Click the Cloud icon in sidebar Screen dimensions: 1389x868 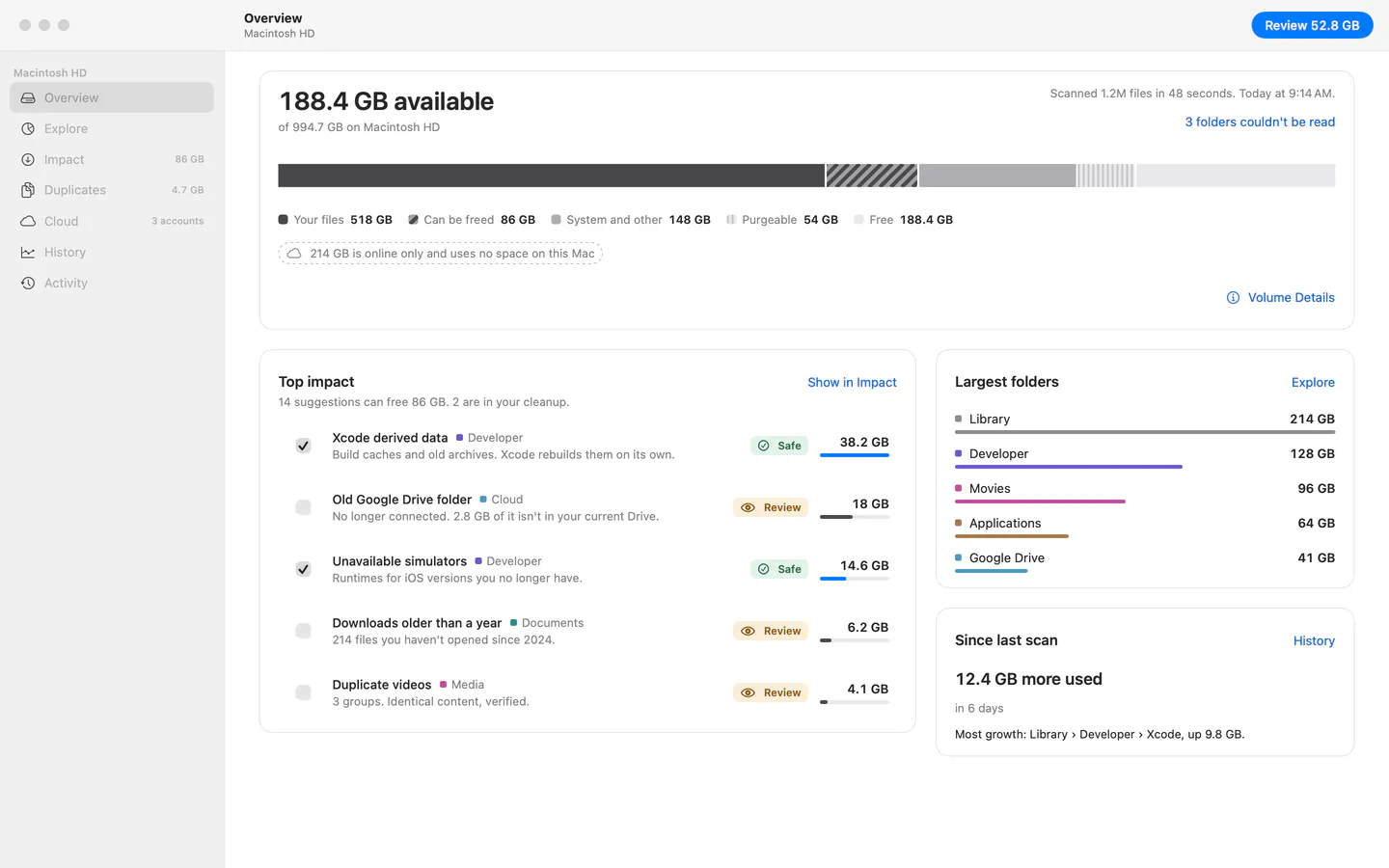point(28,221)
